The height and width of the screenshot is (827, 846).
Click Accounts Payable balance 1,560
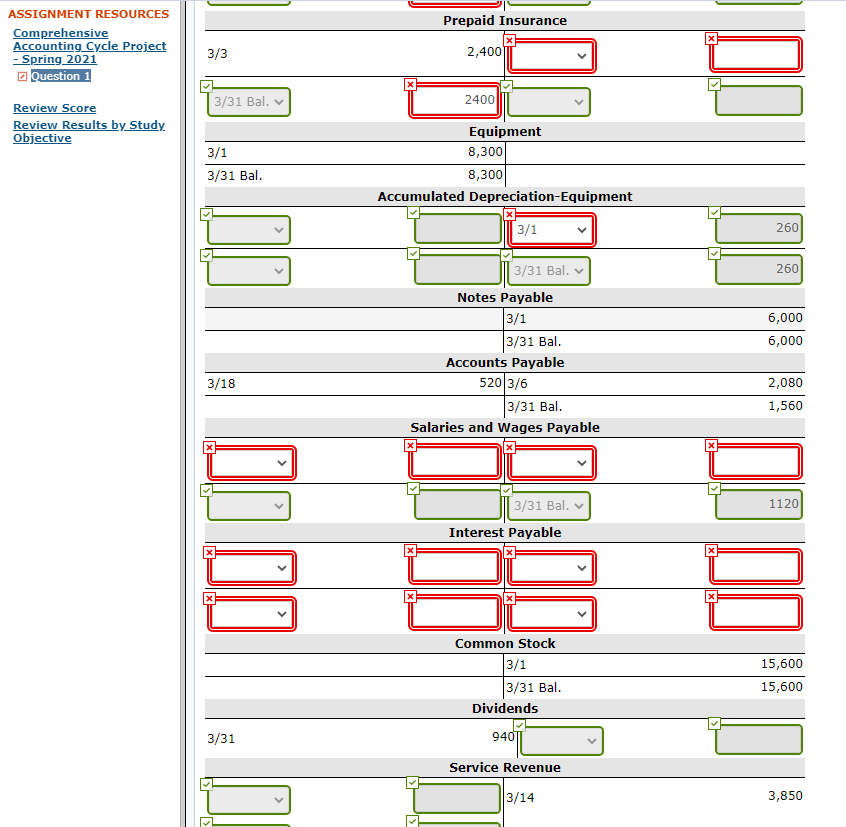(785, 406)
